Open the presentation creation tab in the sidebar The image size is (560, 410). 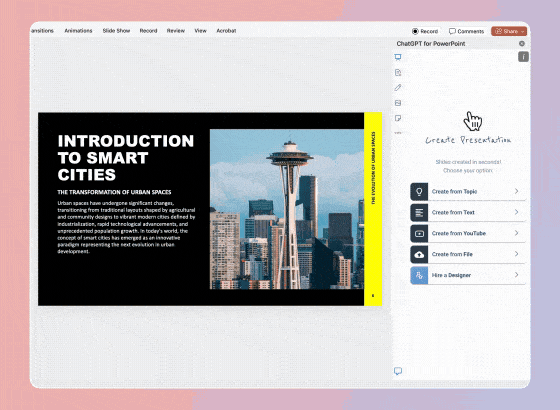[x=398, y=57]
